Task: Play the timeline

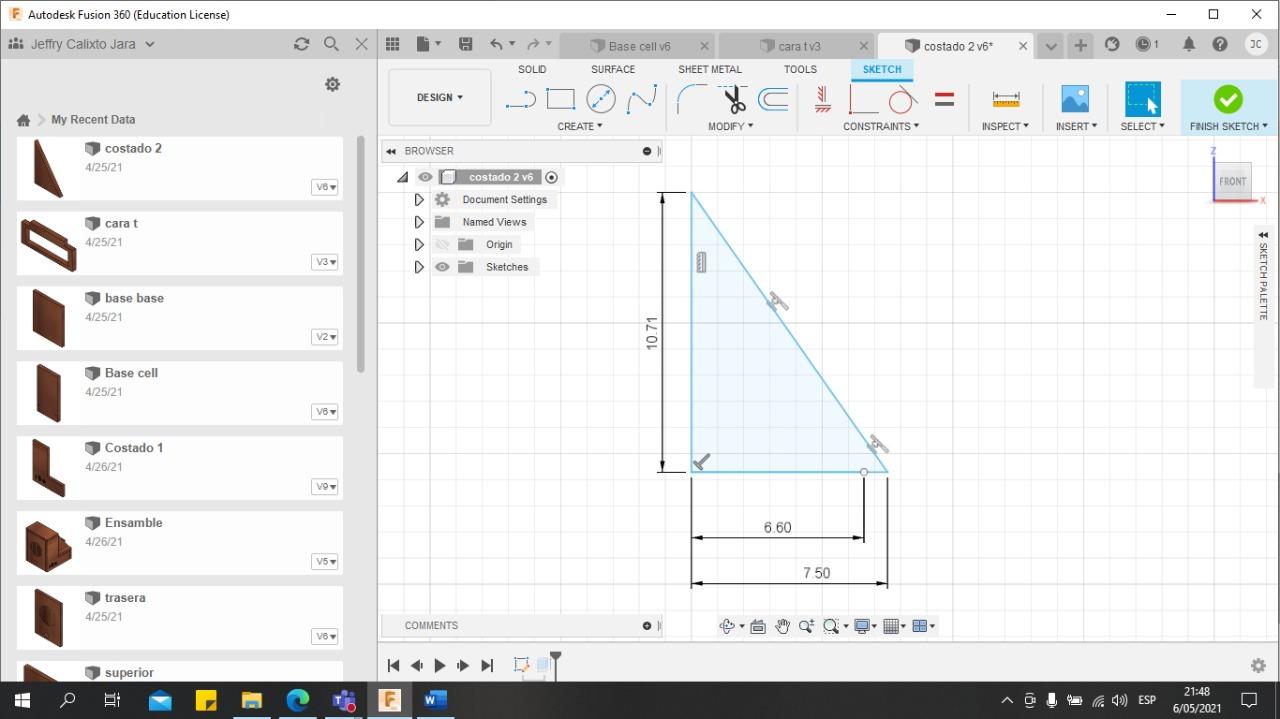Action: click(x=440, y=665)
